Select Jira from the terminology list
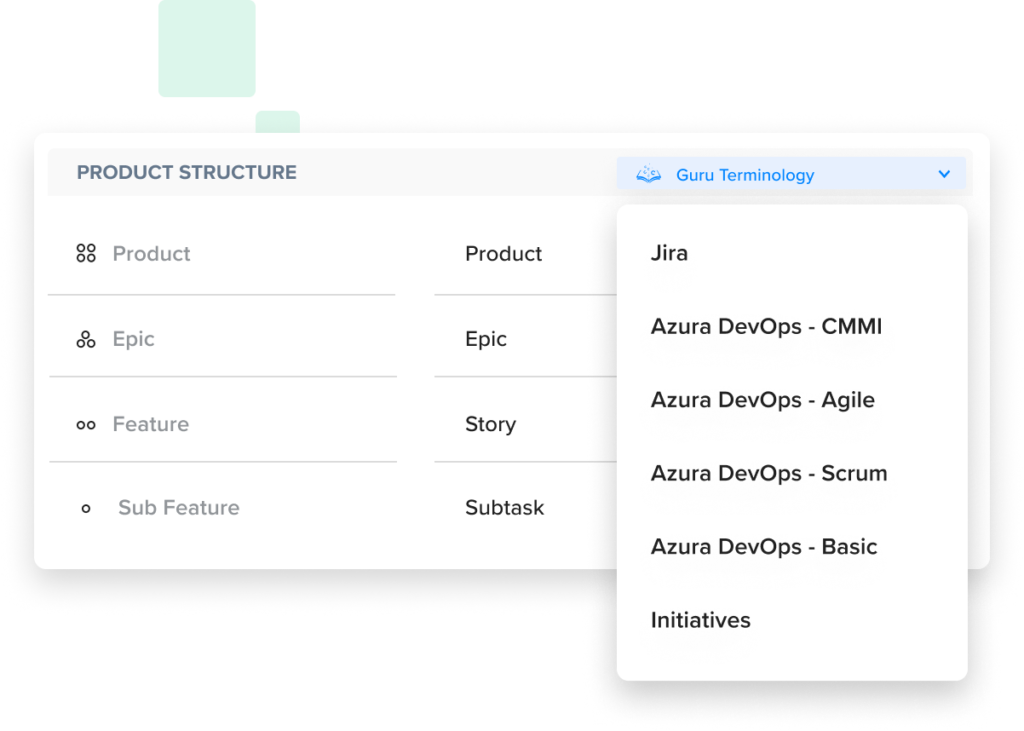The width and height of the screenshot is (1024, 731). (x=669, y=253)
